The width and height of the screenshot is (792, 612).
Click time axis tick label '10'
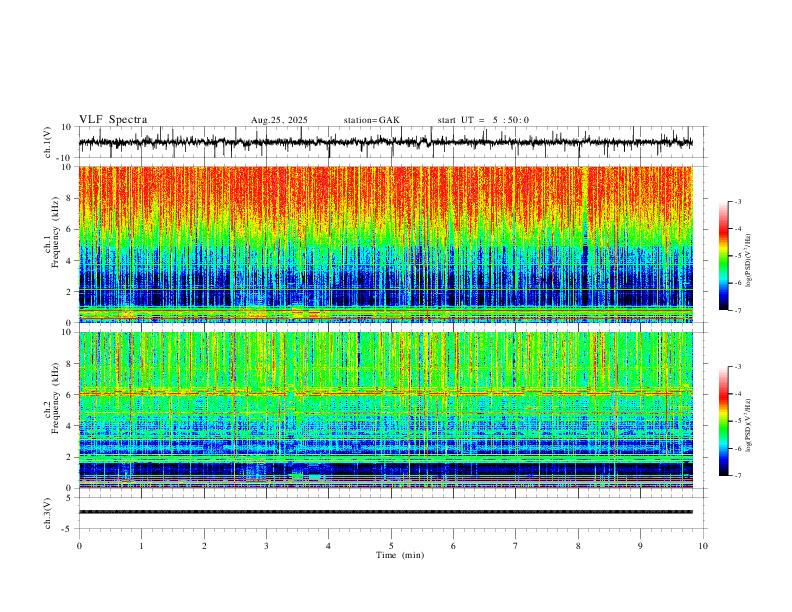pyautogui.click(x=703, y=546)
